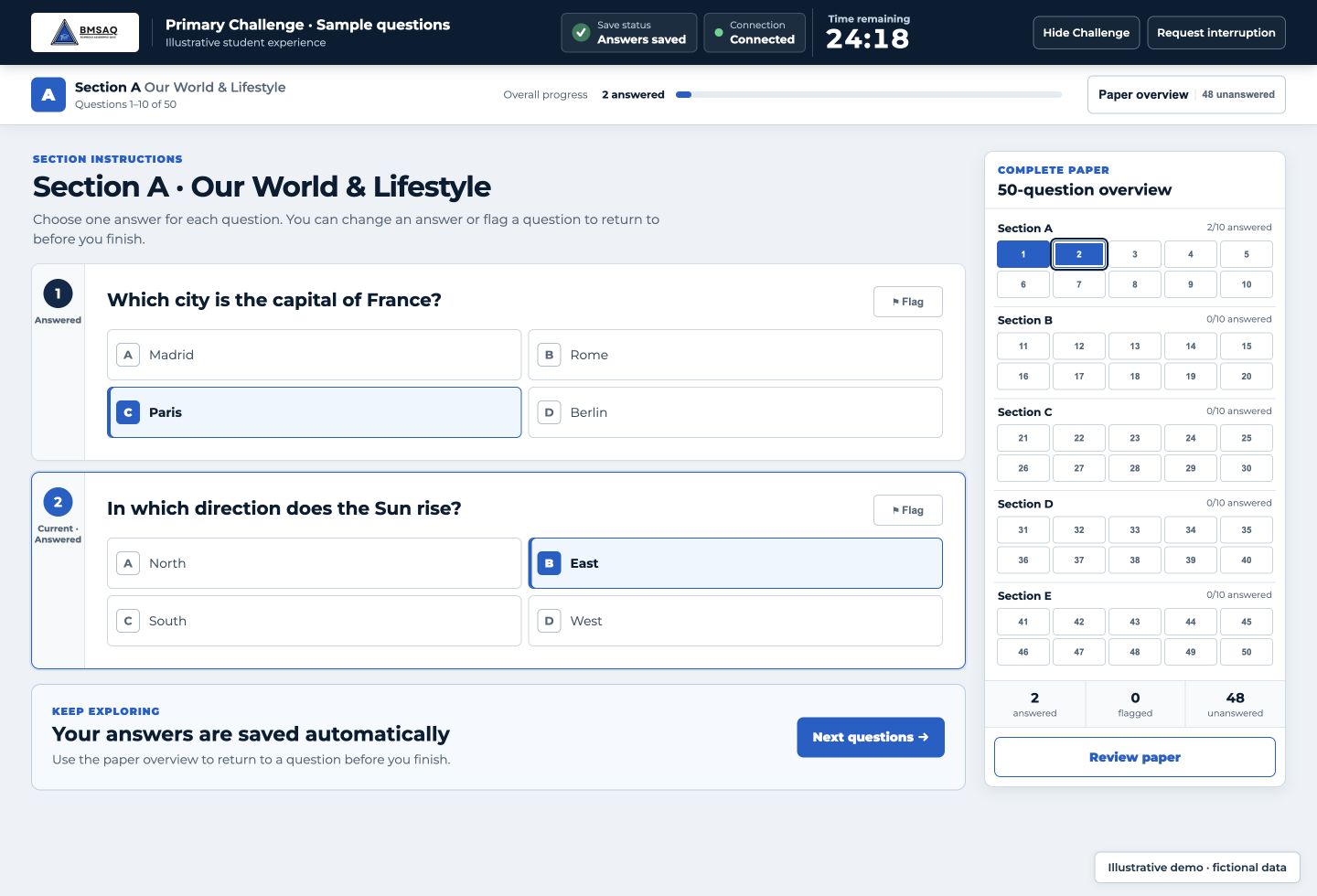This screenshot has height=896, width=1317.
Task: Click the 0 flagged summary count
Action: [1135, 704]
